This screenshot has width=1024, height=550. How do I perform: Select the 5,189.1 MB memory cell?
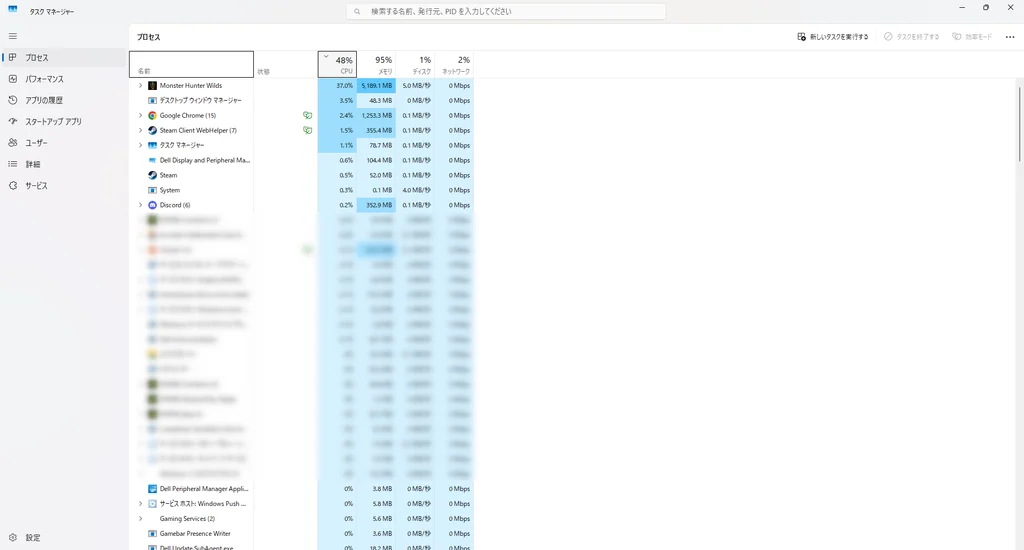coord(376,86)
